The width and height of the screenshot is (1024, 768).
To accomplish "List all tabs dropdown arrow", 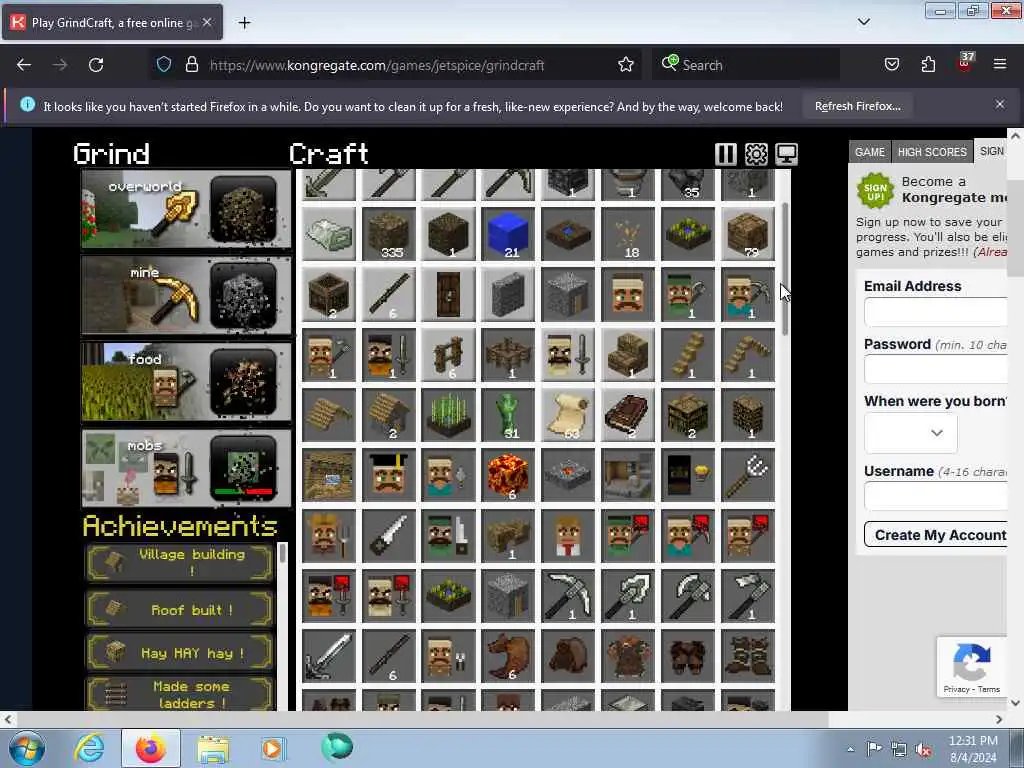I will pos(863,22).
